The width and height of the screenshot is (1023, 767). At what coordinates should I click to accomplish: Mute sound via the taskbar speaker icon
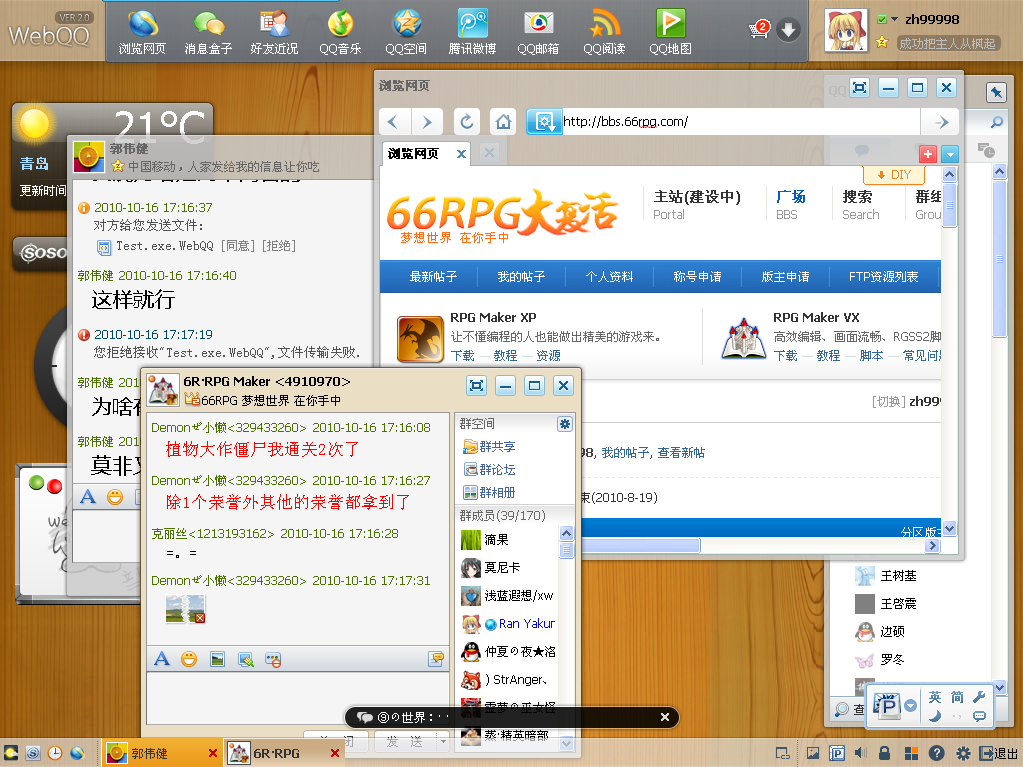[861, 753]
